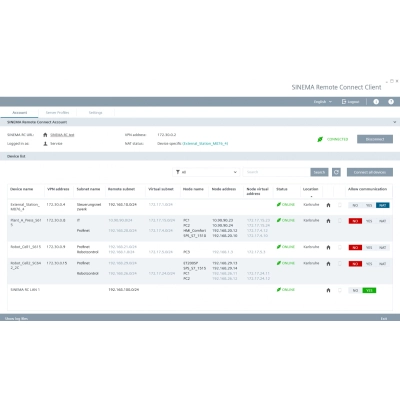Open the help question mark icon
The height and width of the screenshot is (400, 400).
(391, 102)
